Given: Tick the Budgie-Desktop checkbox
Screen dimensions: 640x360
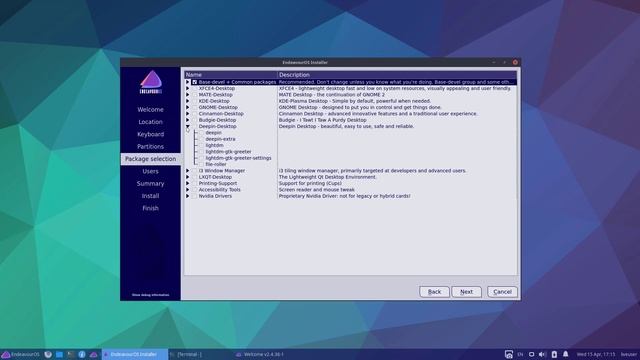Looking at the screenshot, I should click(195, 120).
